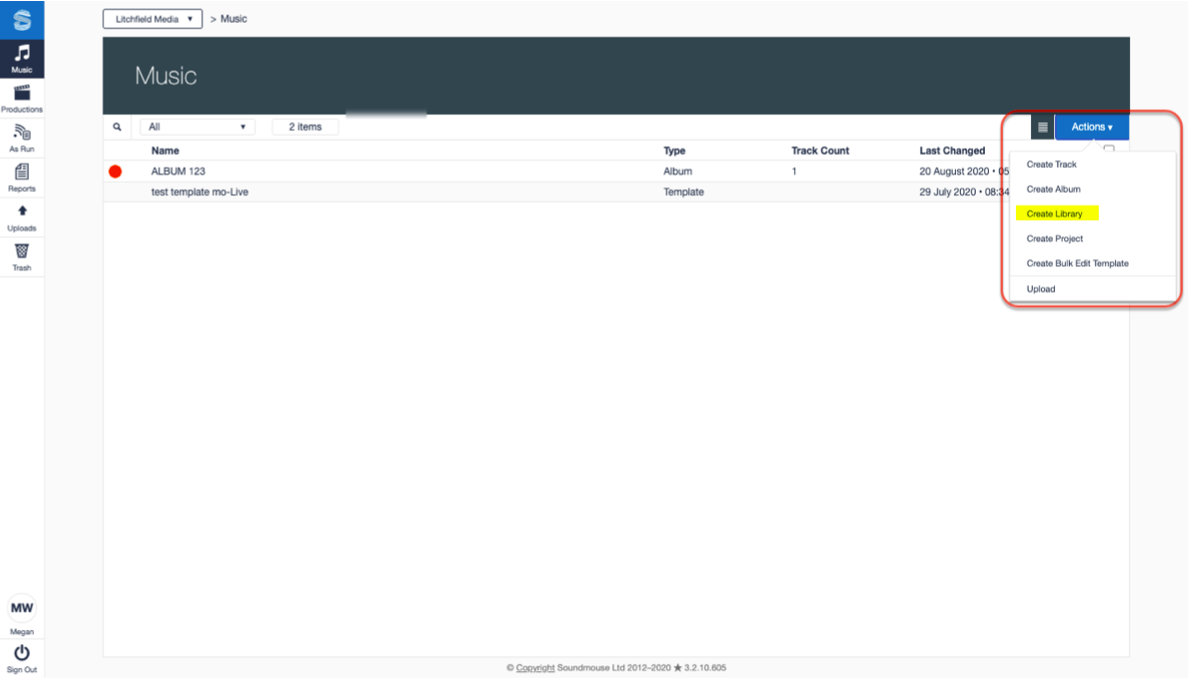
Task: Click the 2 items count label
Action: click(x=305, y=127)
